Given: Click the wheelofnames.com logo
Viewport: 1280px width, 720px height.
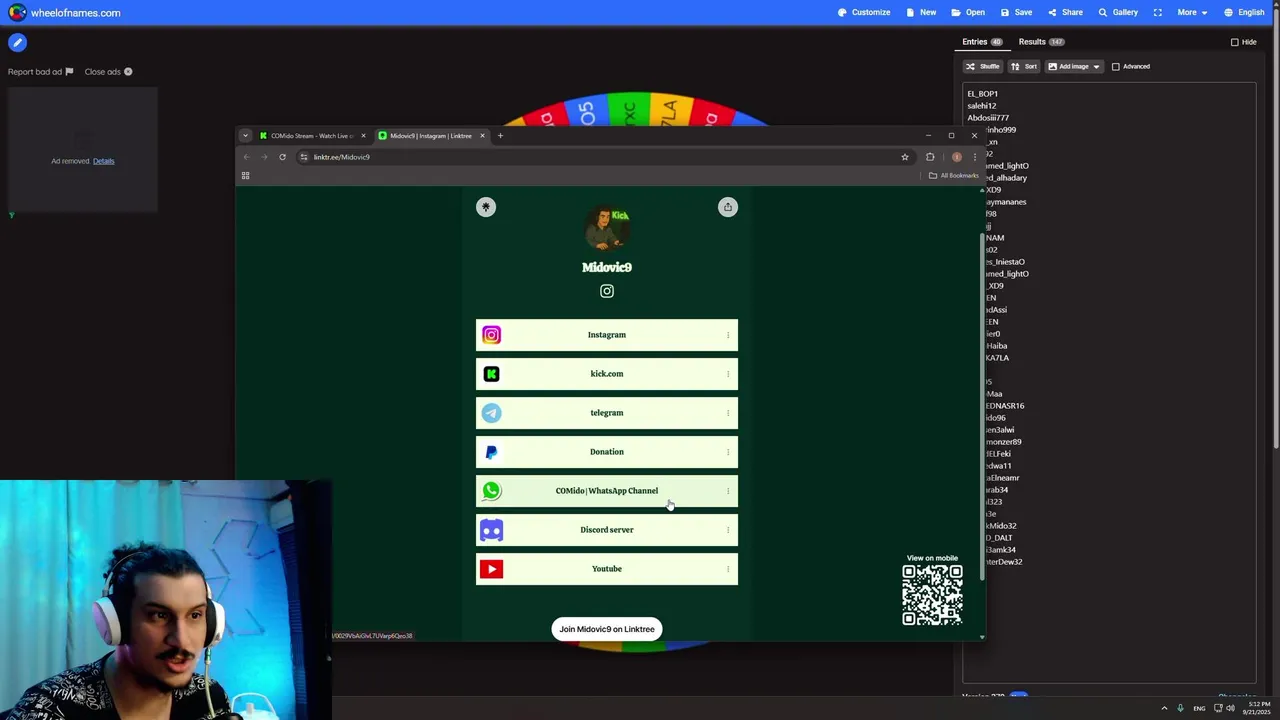Looking at the screenshot, I should click(64, 13).
